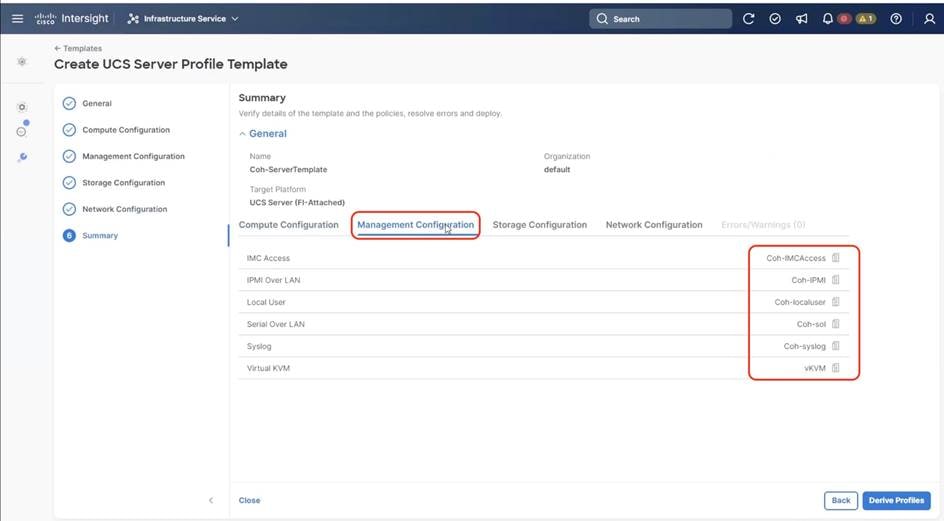Open the help question mark icon
Viewport: 944px width, 521px height.
896,19
